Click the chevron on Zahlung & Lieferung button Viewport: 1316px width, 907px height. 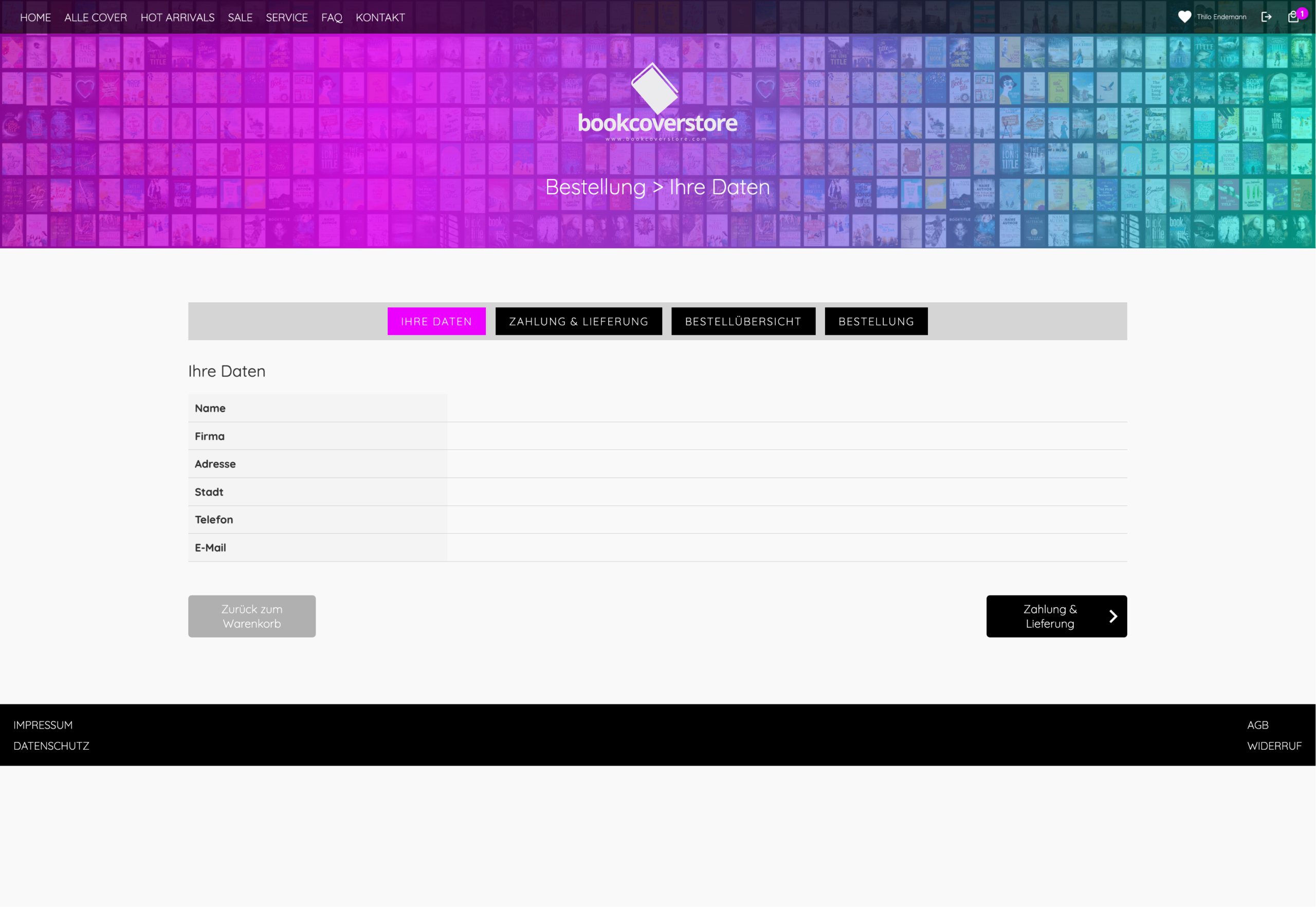[1113, 616]
